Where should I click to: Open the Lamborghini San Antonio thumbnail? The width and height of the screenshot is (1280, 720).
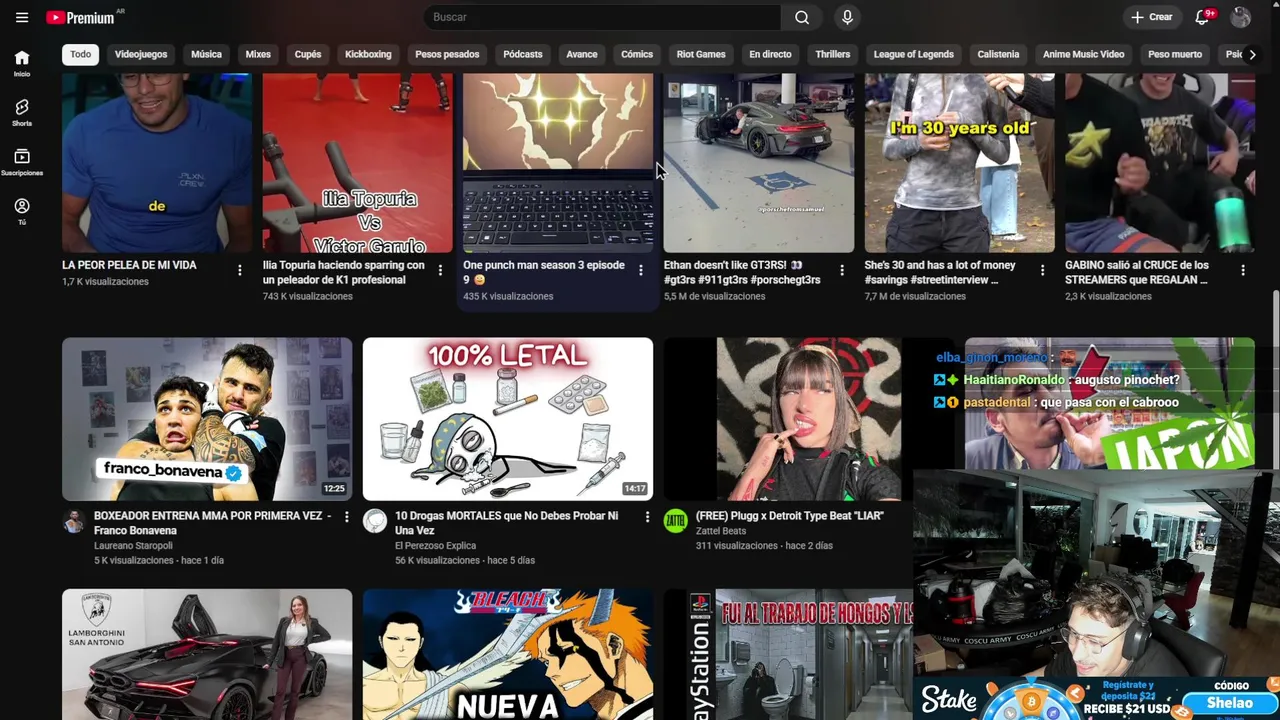(207, 654)
